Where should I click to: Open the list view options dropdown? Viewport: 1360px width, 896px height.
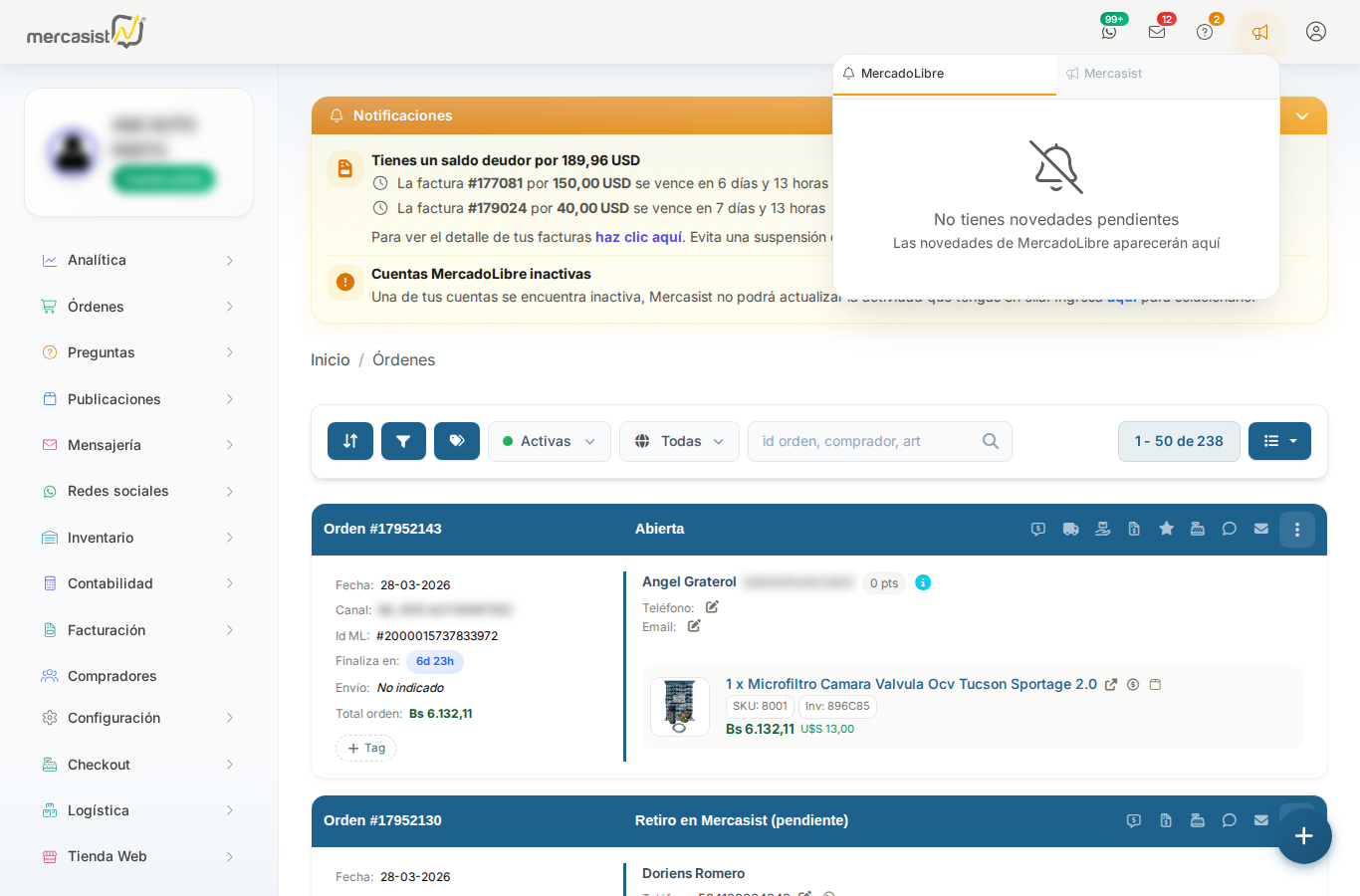(1279, 441)
